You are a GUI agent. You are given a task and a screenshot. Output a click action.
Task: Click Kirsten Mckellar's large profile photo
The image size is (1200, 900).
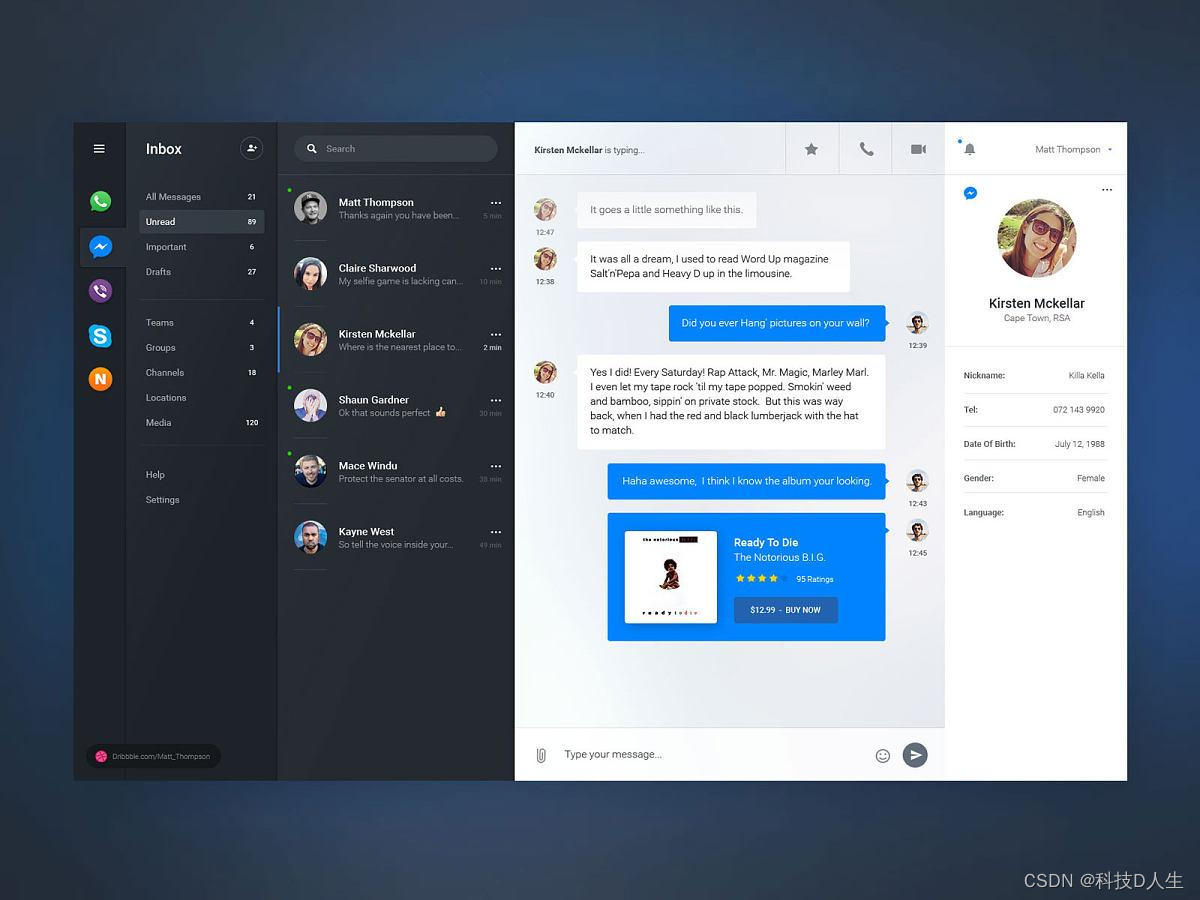(1037, 238)
